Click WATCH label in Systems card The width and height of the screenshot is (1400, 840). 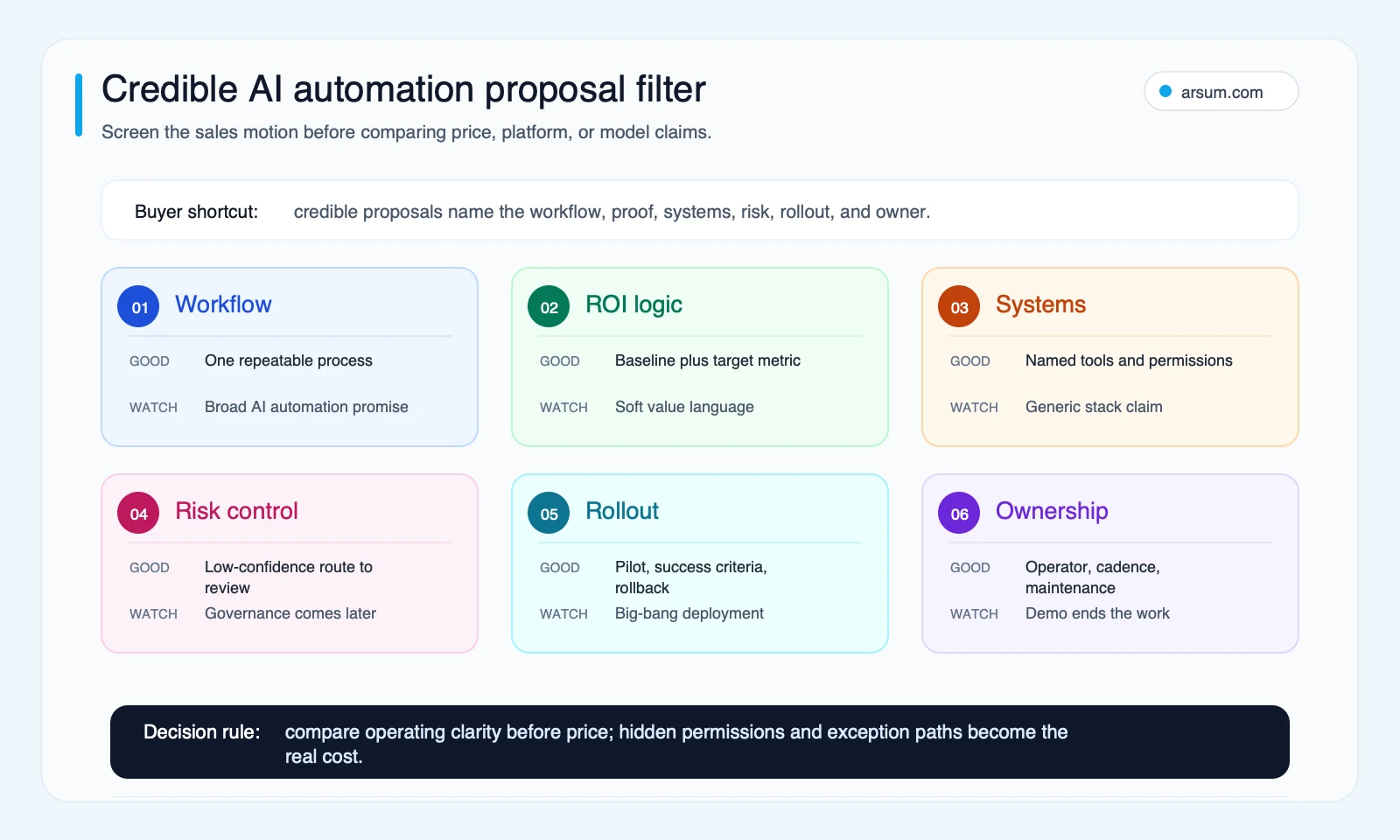974,408
